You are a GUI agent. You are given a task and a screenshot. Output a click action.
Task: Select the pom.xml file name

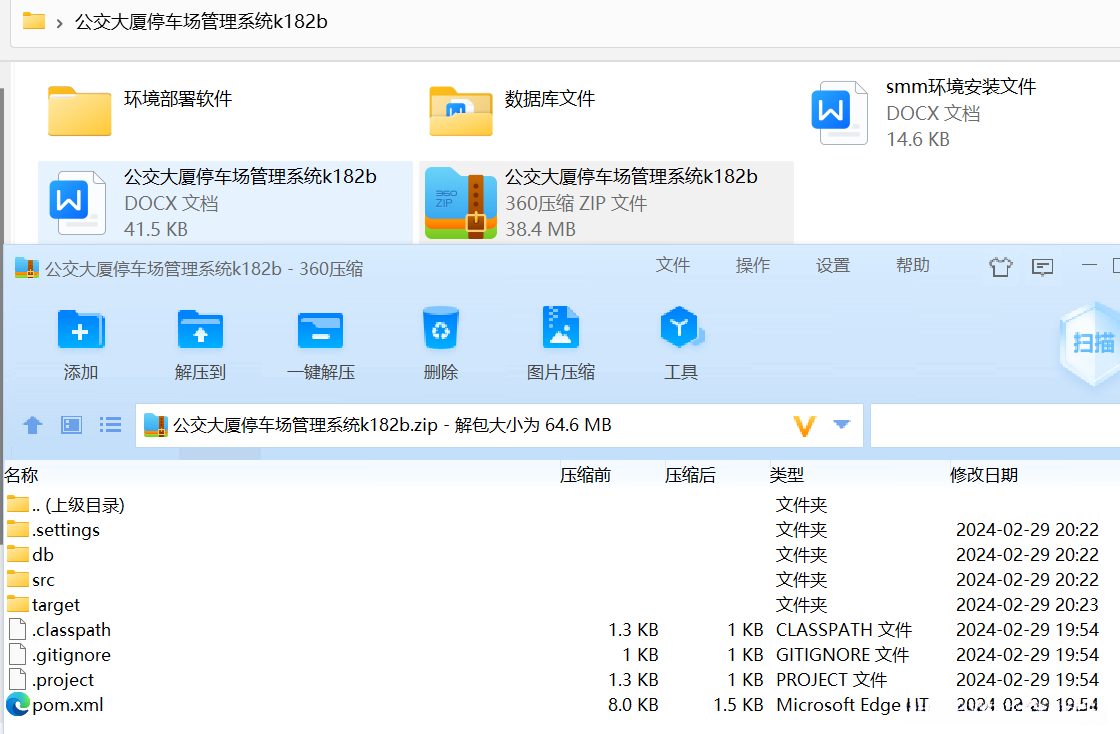point(68,705)
